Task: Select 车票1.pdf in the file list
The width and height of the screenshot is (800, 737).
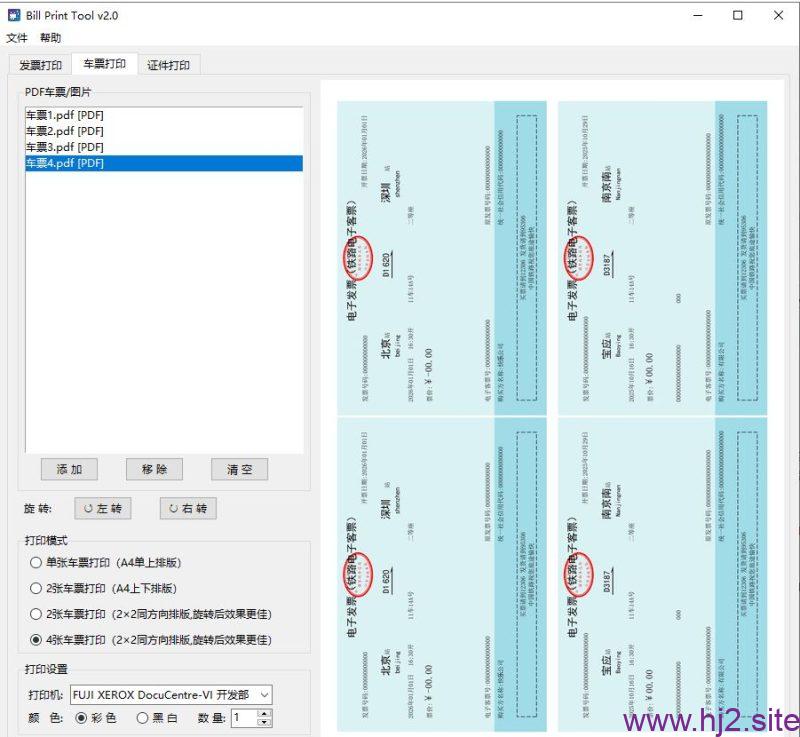Action: click(164, 115)
